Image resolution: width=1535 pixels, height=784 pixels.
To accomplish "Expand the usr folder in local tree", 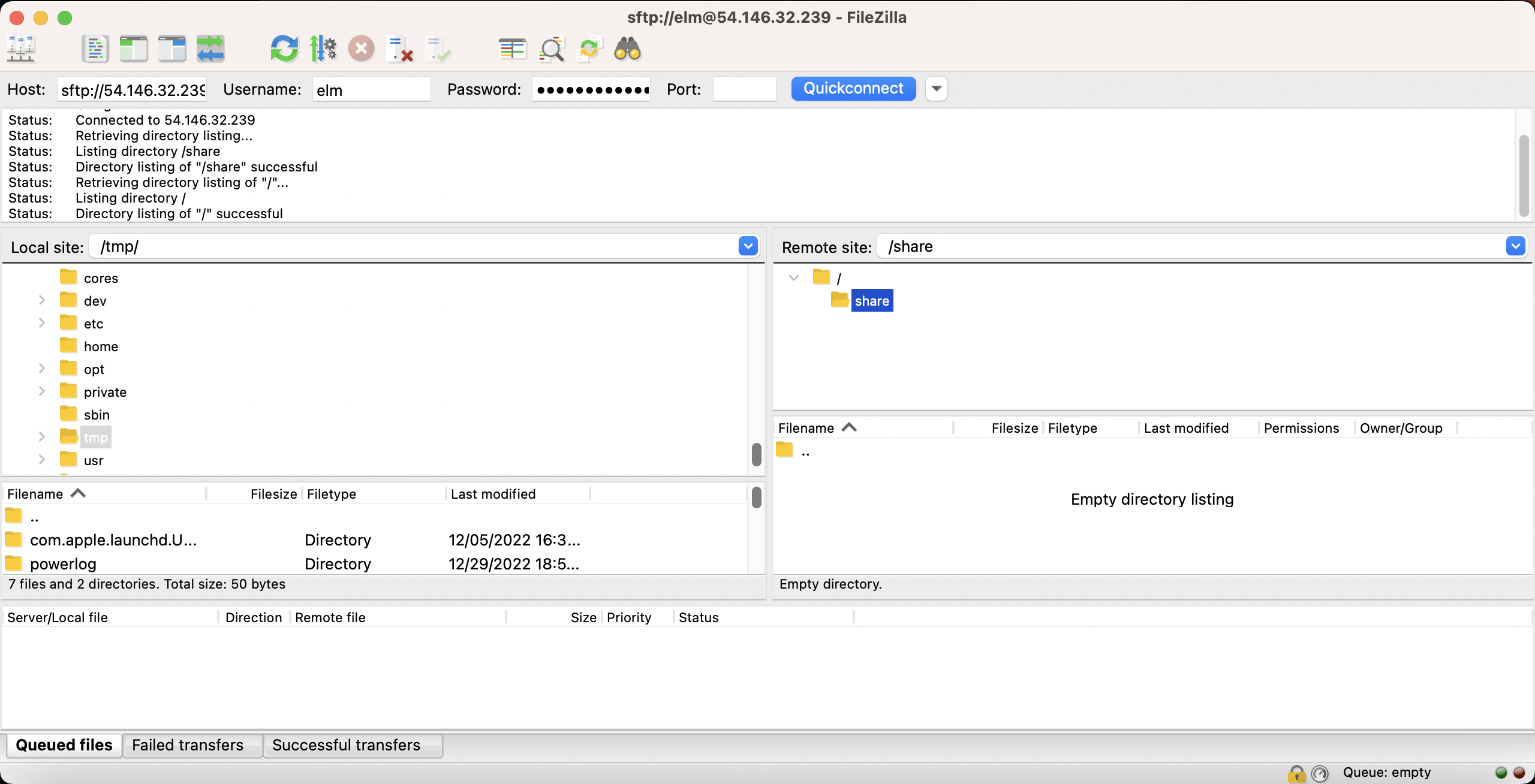I will pos(42,460).
